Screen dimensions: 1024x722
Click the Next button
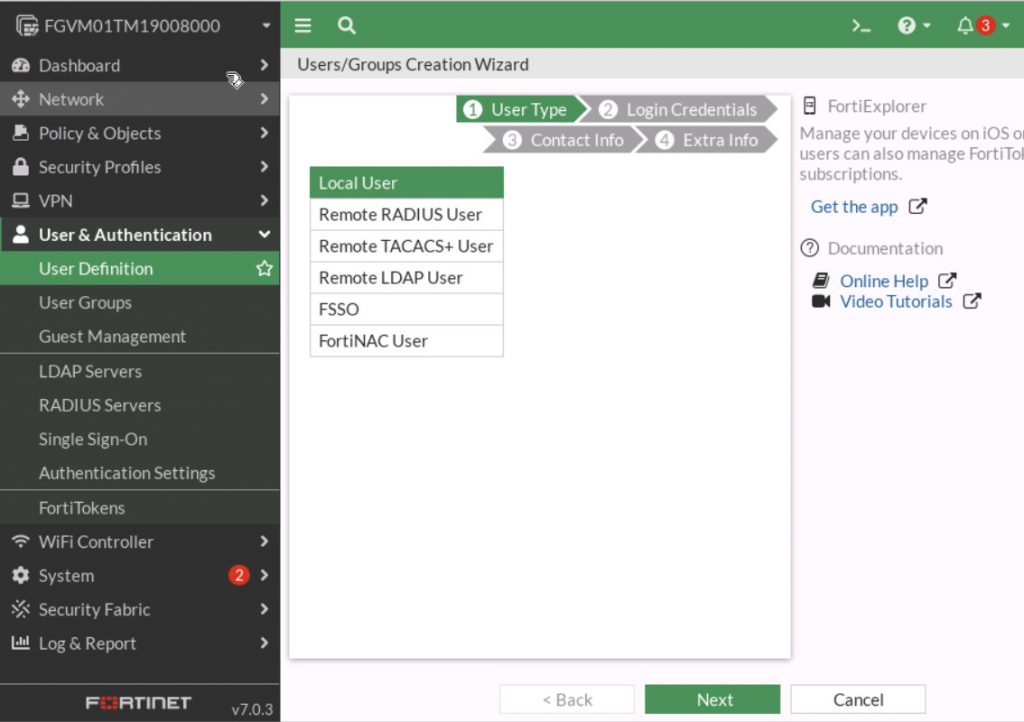(713, 698)
